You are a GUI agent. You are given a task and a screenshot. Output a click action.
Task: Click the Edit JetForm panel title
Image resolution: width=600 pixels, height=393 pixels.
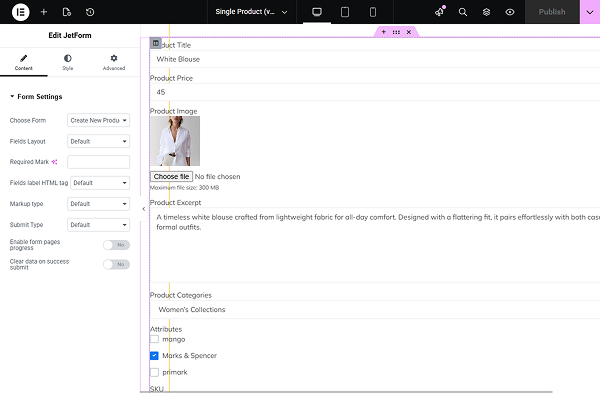point(70,35)
